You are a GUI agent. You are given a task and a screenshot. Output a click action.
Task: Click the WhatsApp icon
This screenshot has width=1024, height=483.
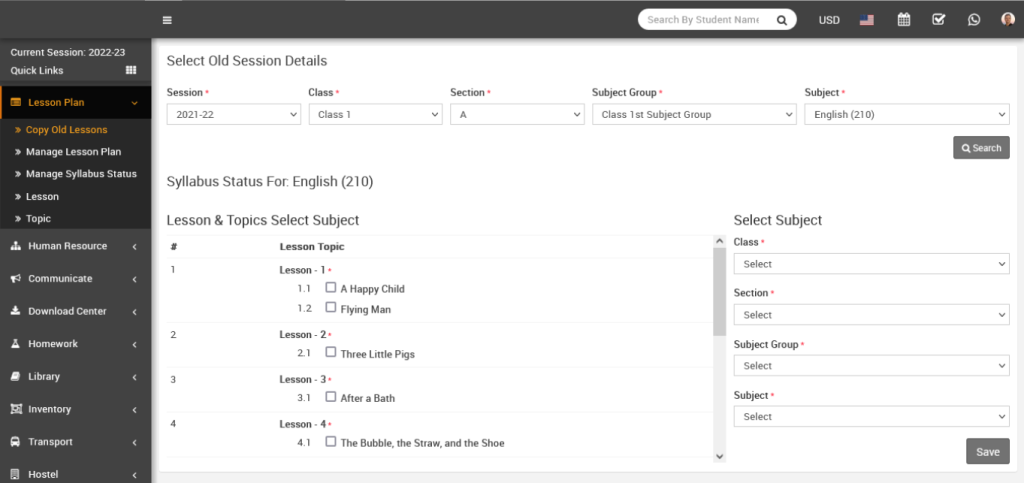click(x=973, y=20)
